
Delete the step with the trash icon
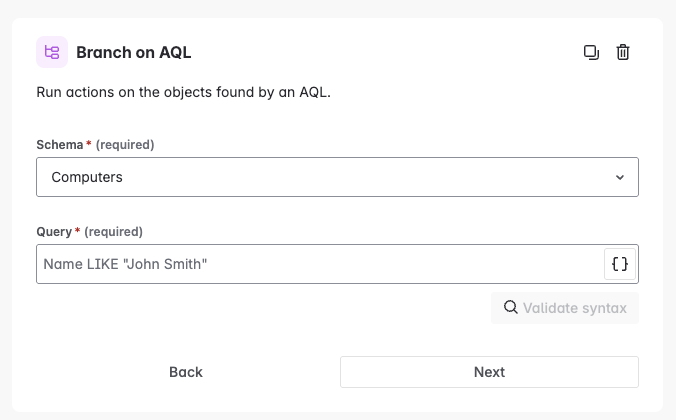pos(623,52)
